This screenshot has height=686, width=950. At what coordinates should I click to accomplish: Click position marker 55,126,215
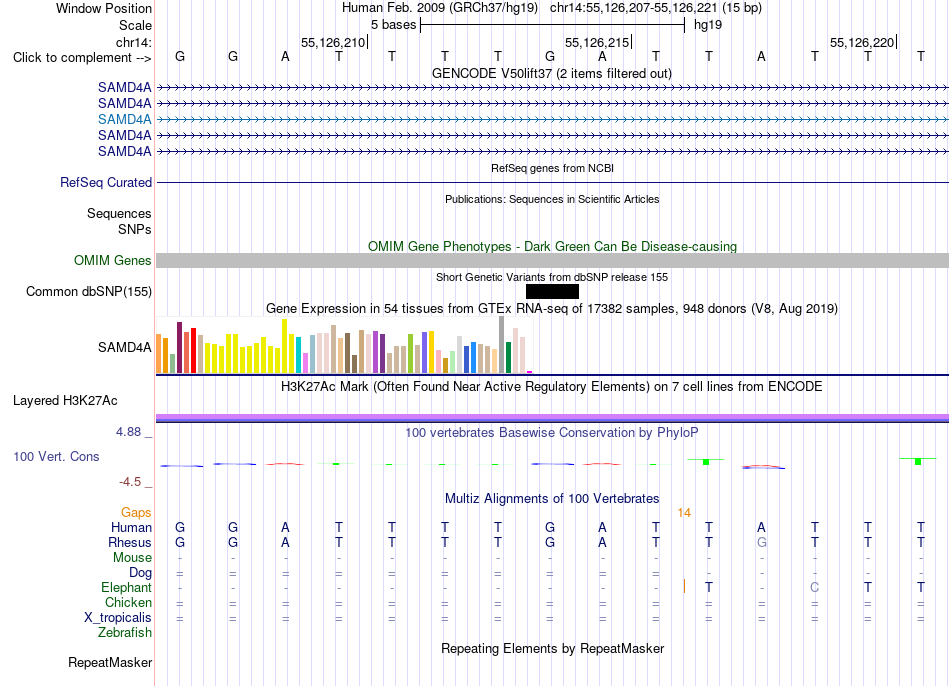[597, 42]
